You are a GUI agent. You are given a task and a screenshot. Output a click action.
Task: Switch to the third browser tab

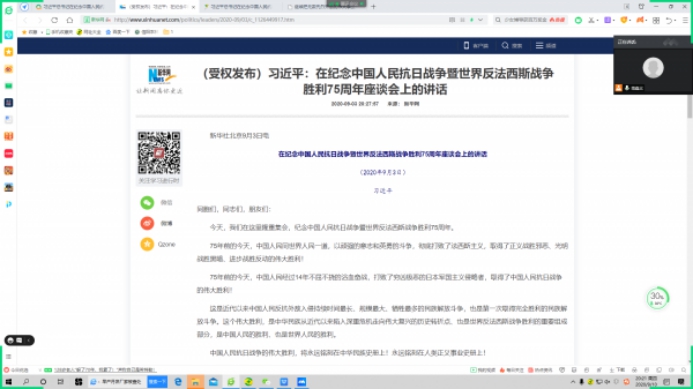point(240,7)
